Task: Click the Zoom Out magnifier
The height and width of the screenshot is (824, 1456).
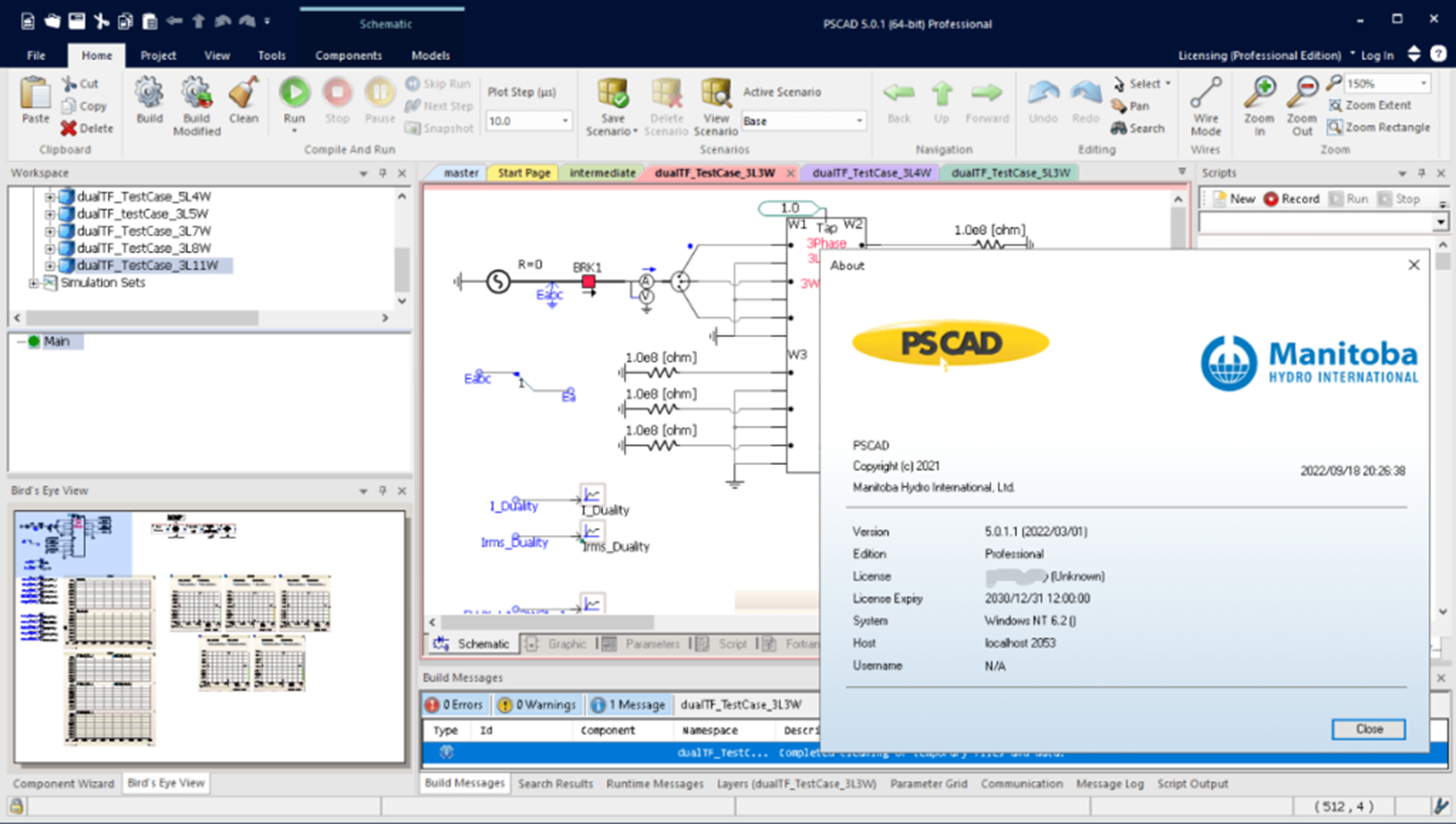Action: [x=1302, y=92]
